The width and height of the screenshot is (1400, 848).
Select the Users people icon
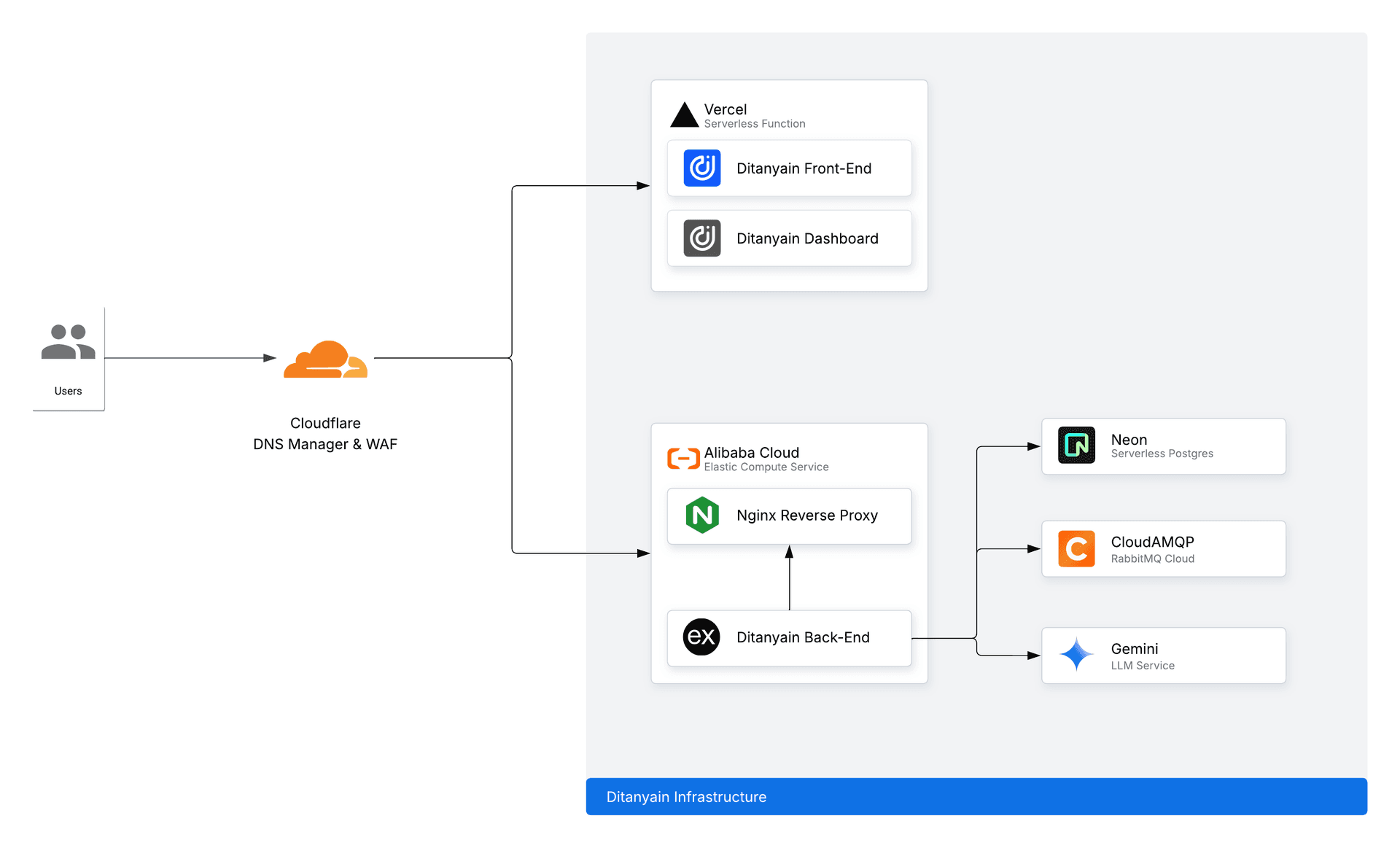coord(68,340)
